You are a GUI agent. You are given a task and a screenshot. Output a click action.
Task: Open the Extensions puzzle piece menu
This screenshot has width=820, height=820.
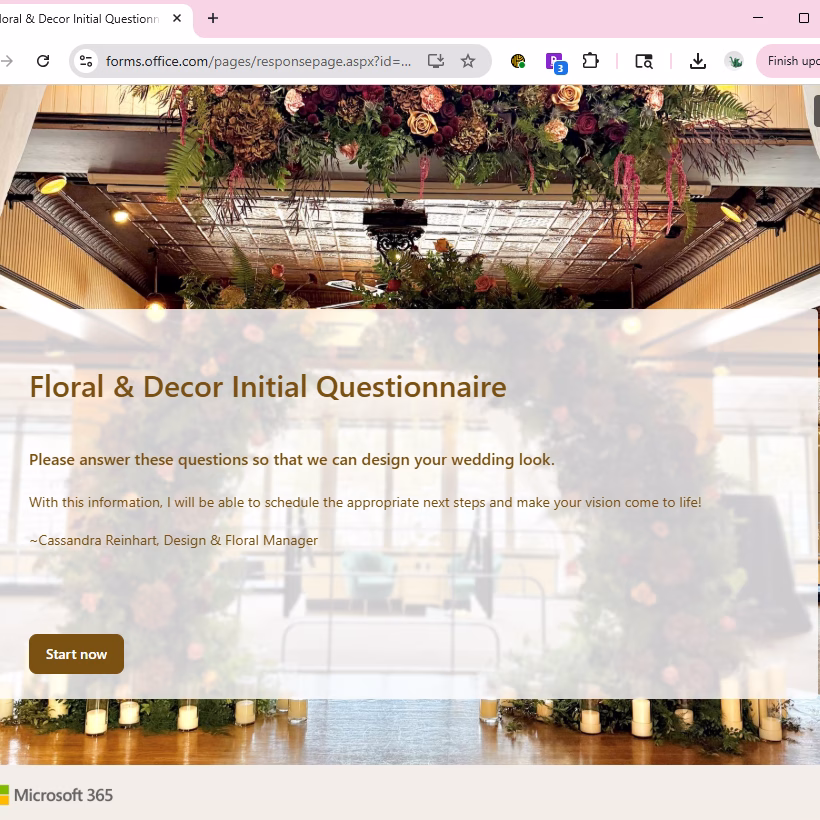(x=591, y=61)
